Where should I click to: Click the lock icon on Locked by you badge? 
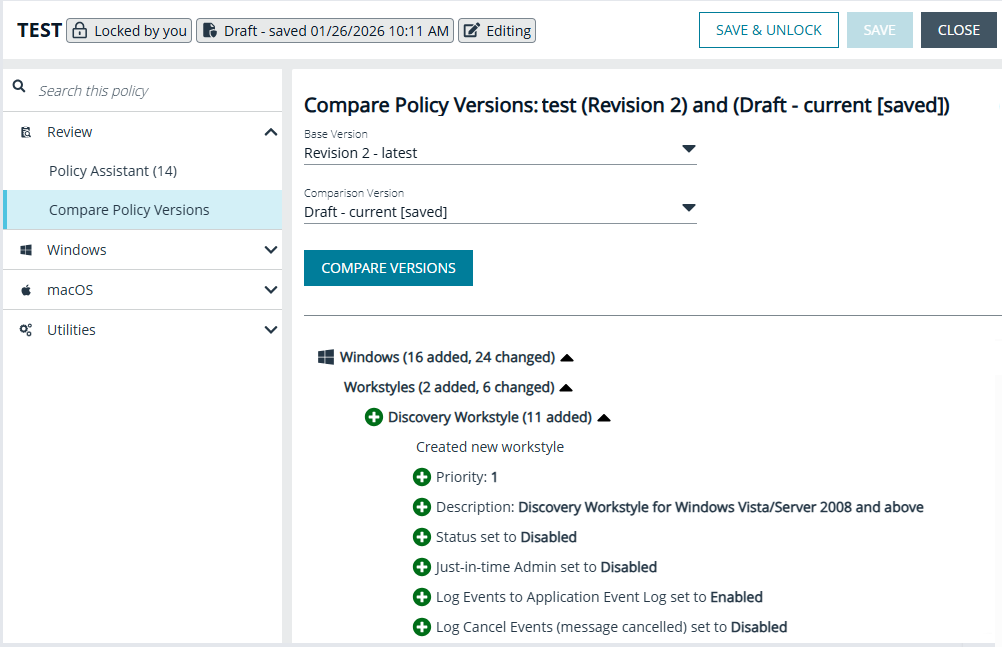coord(80,30)
